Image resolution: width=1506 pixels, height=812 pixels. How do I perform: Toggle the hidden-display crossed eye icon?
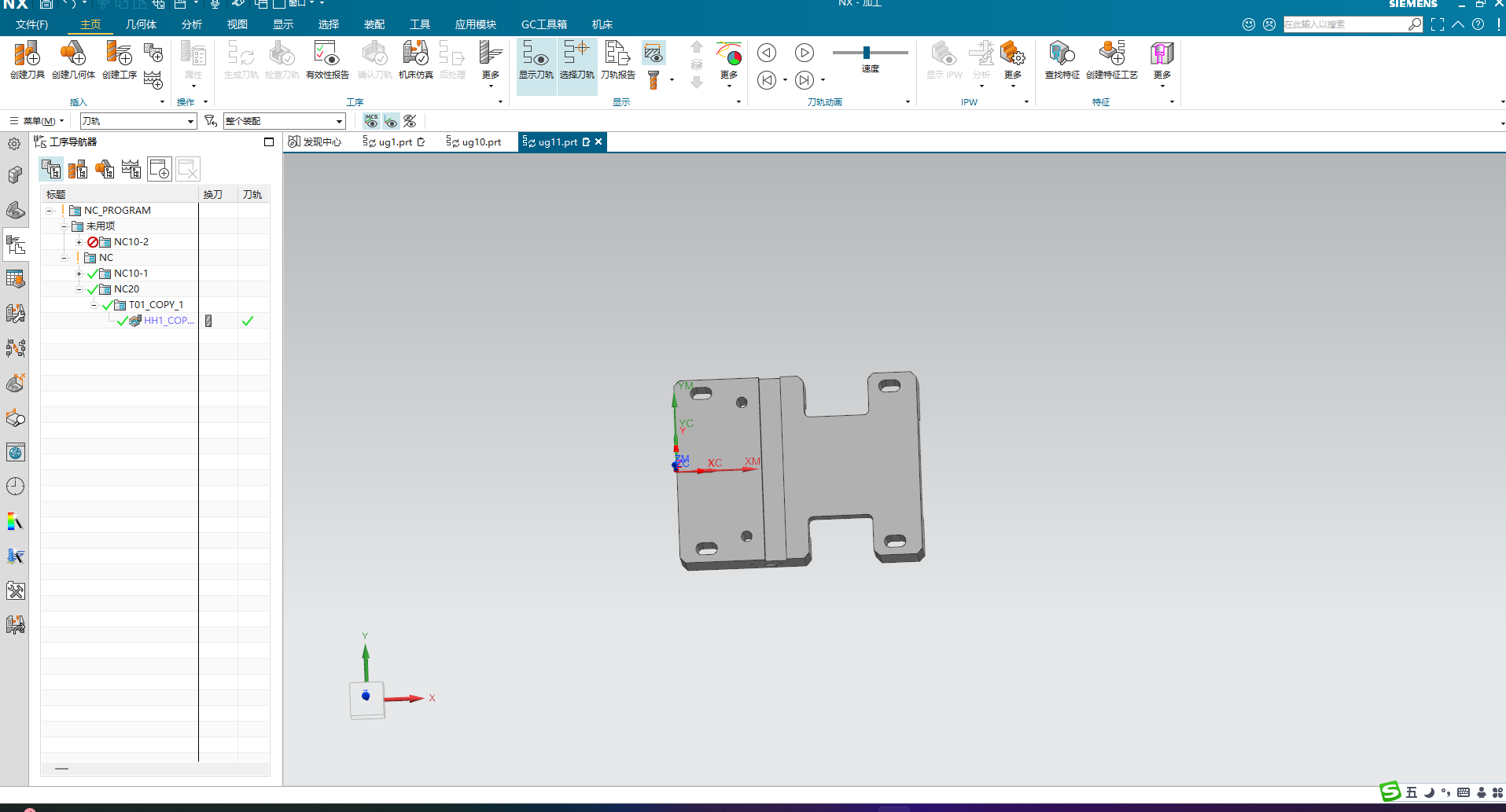tap(410, 121)
